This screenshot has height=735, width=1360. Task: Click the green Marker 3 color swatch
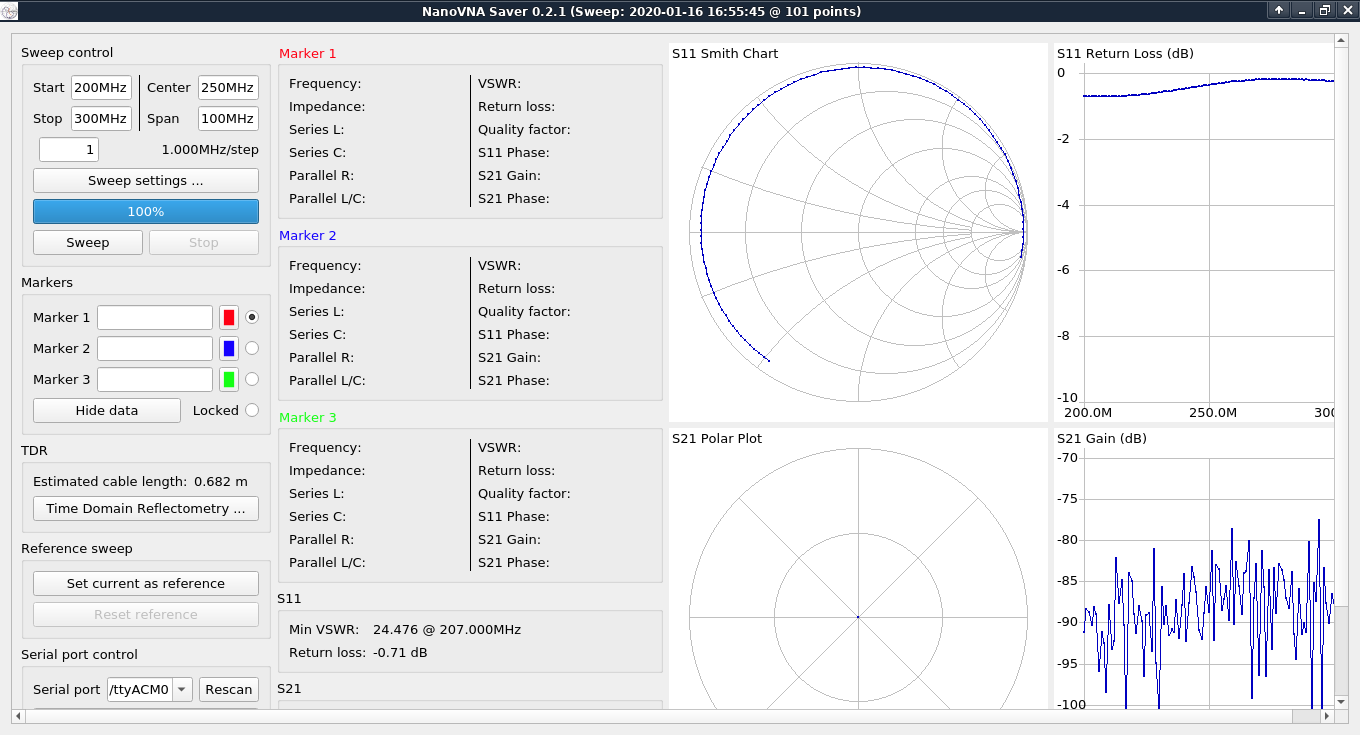pyautogui.click(x=229, y=380)
